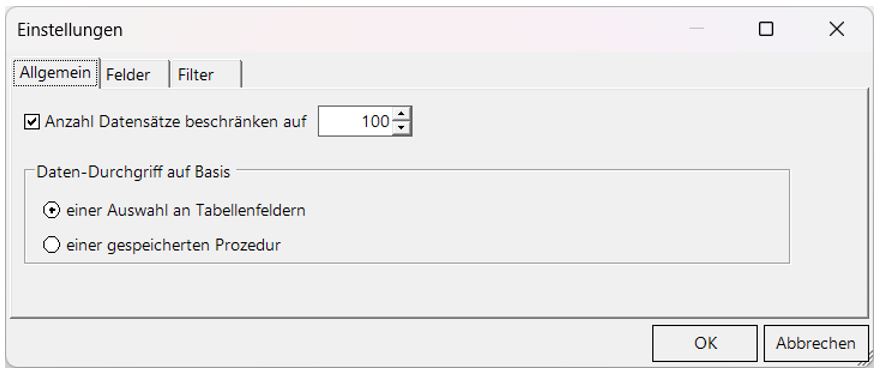Confirm settings with the OK button
Viewport: 880px width, 375px height.
point(705,343)
